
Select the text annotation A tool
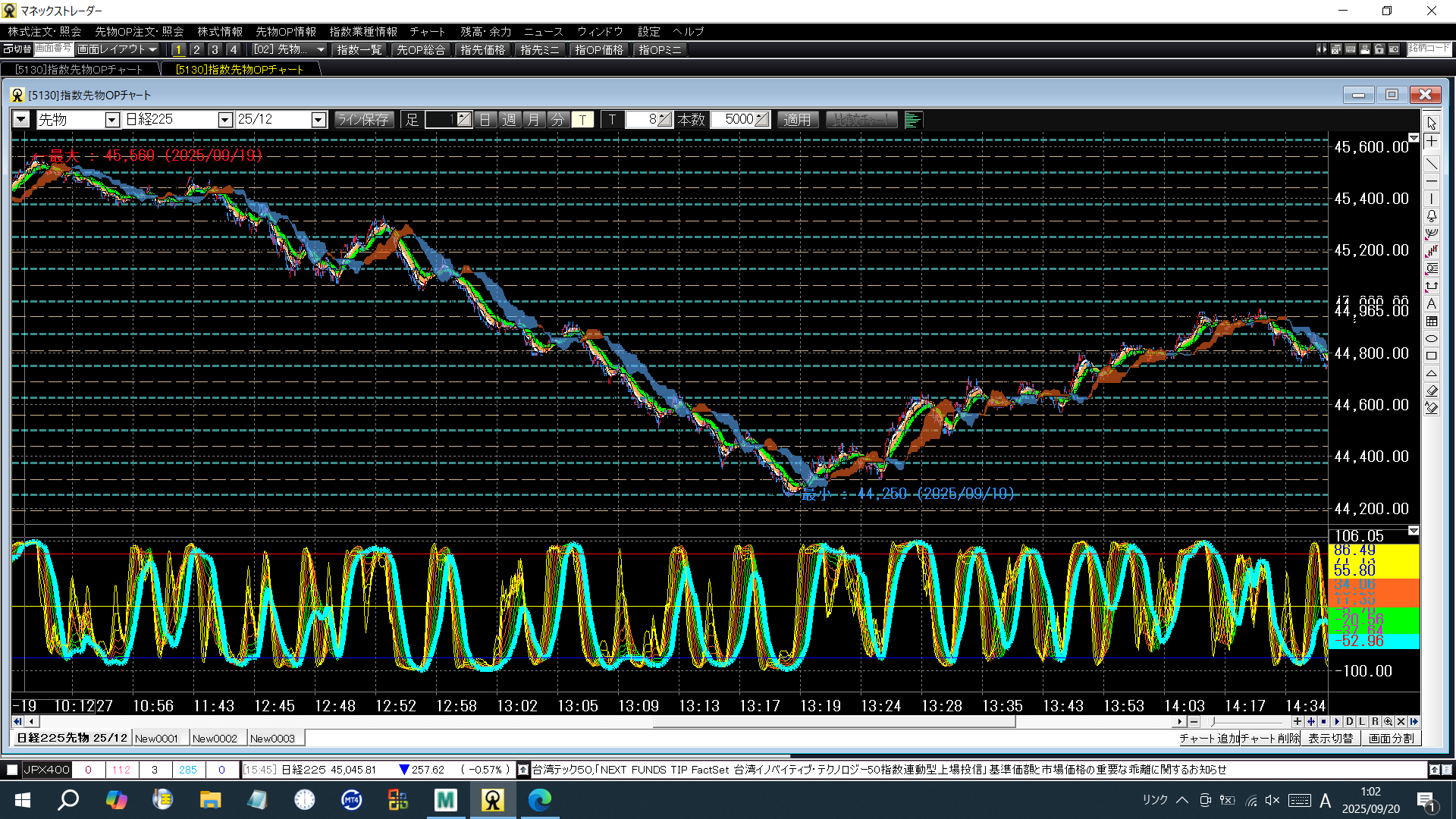(x=1431, y=303)
